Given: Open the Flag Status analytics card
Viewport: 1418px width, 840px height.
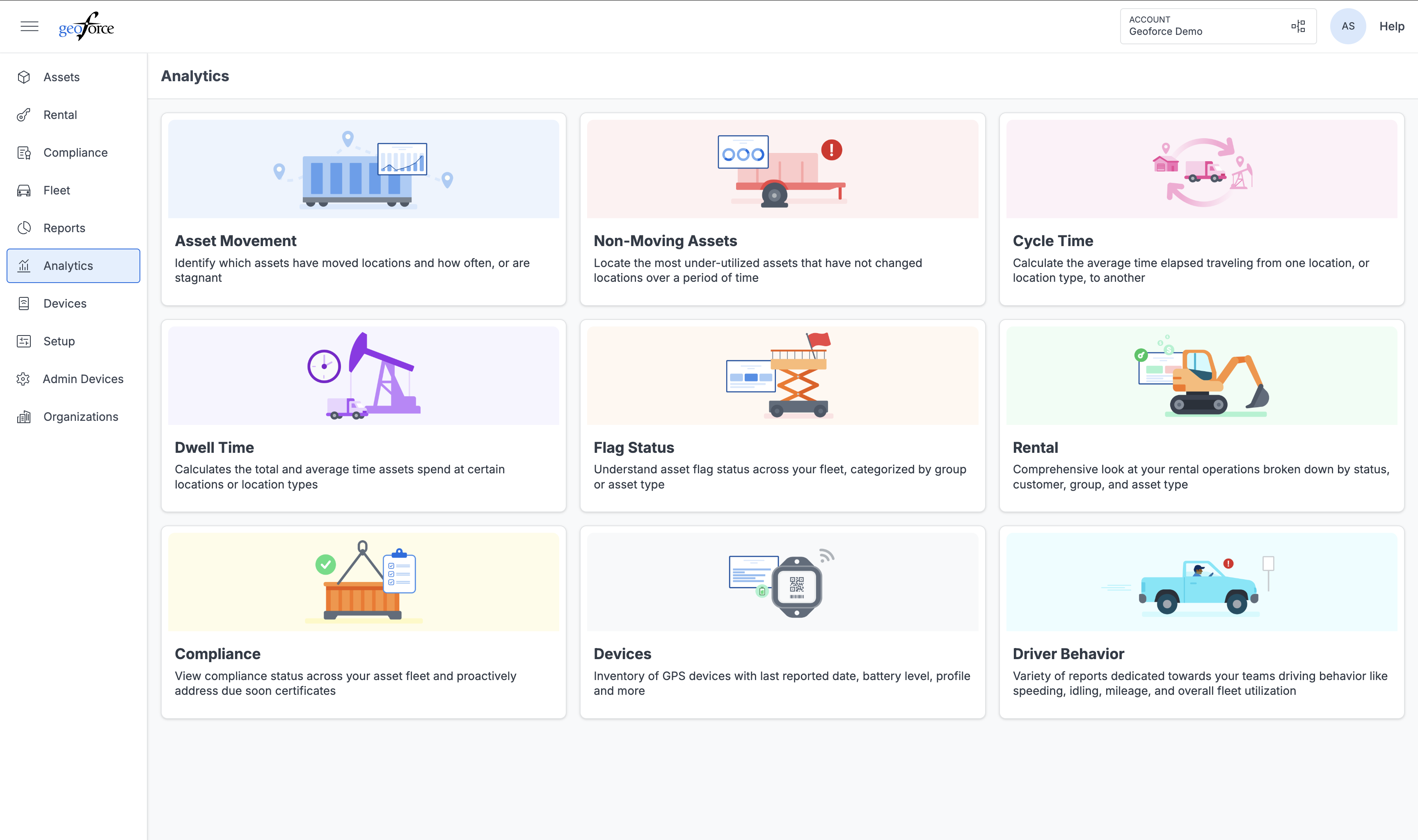Looking at the screenshot, I should [x=782, y=416].
